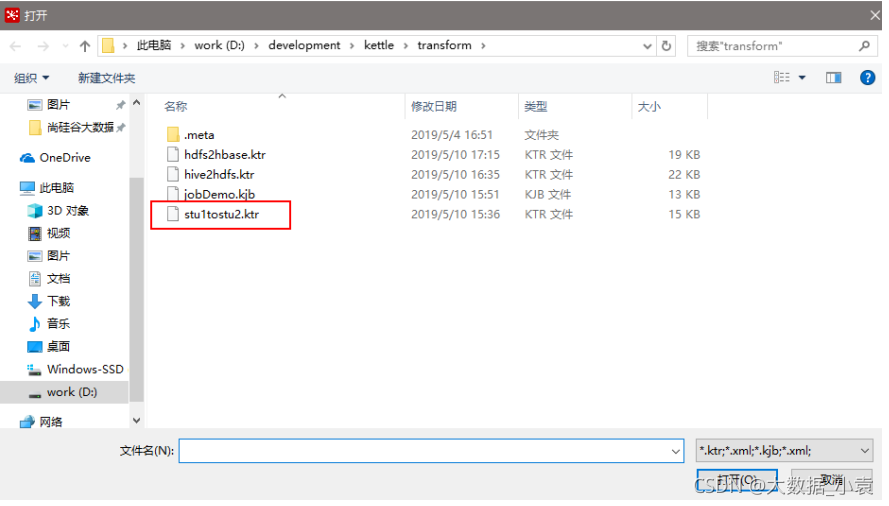Open the view options dropdown arrow
Viewport: 889px width, 506px height.
[x=802, y=78]
